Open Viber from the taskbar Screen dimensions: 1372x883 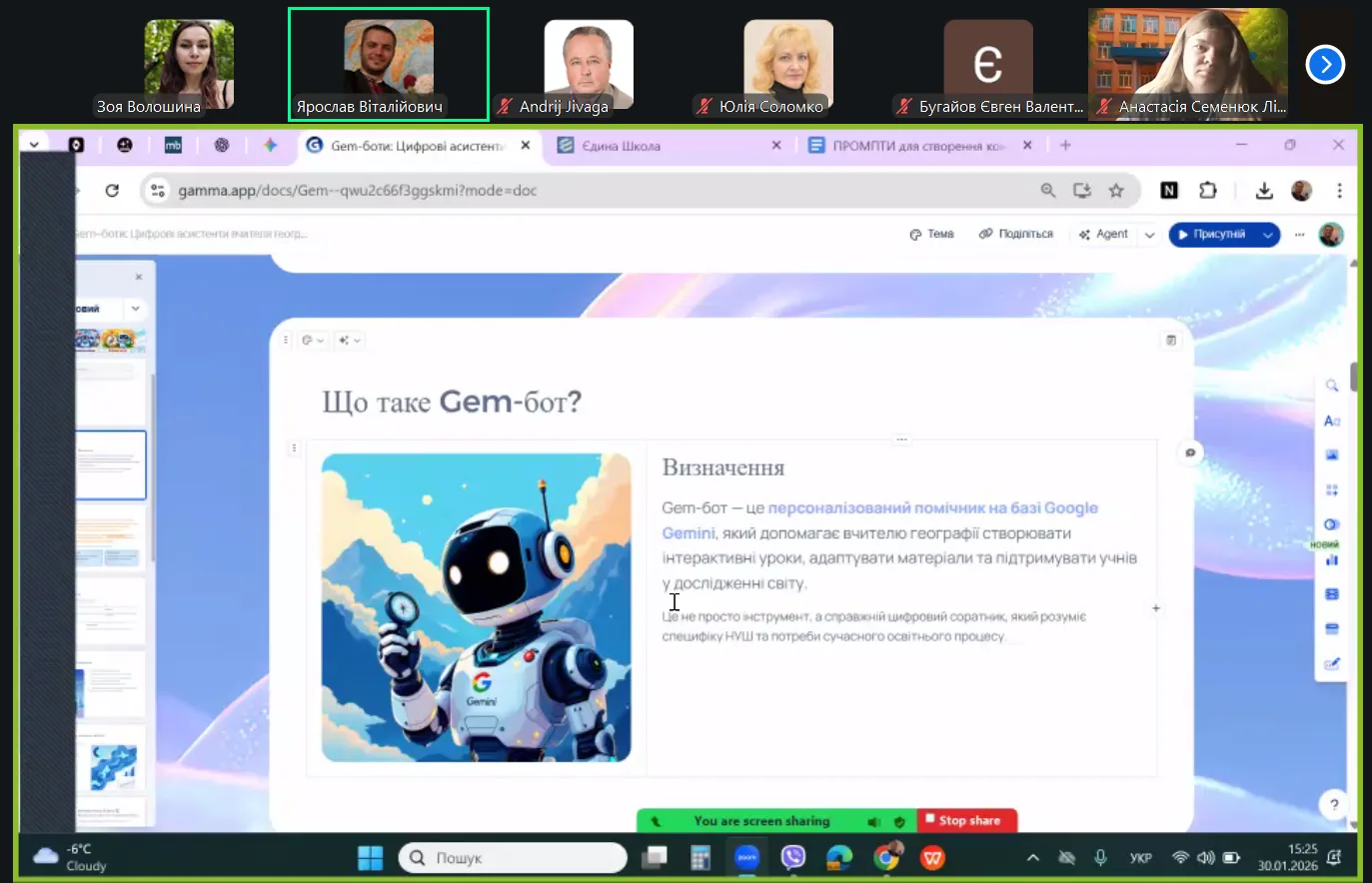793,858
